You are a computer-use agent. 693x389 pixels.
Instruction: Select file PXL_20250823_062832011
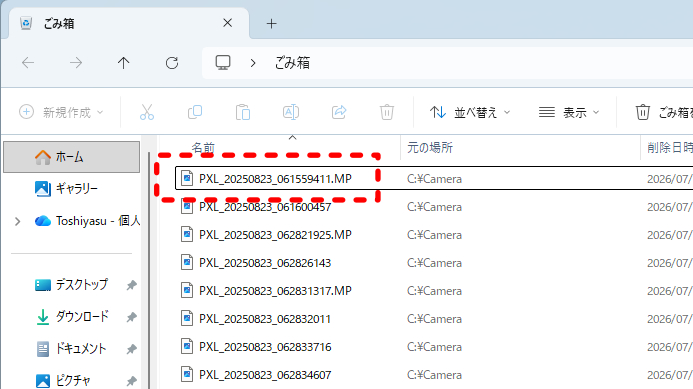265,319
